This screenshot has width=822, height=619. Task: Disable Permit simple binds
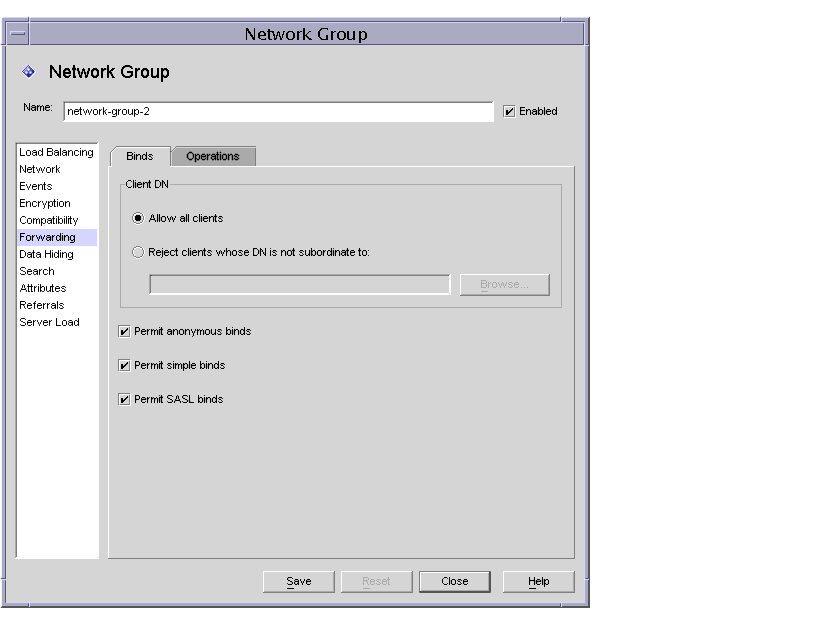click(123, 365)
